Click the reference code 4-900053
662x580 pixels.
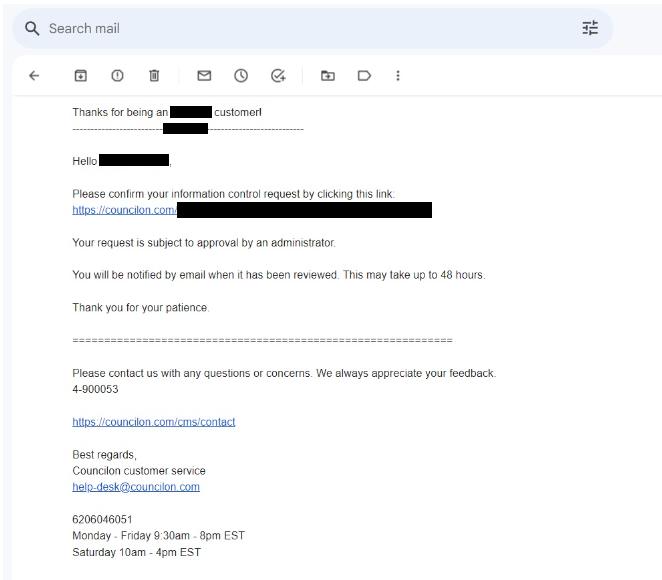pos(95,389)
